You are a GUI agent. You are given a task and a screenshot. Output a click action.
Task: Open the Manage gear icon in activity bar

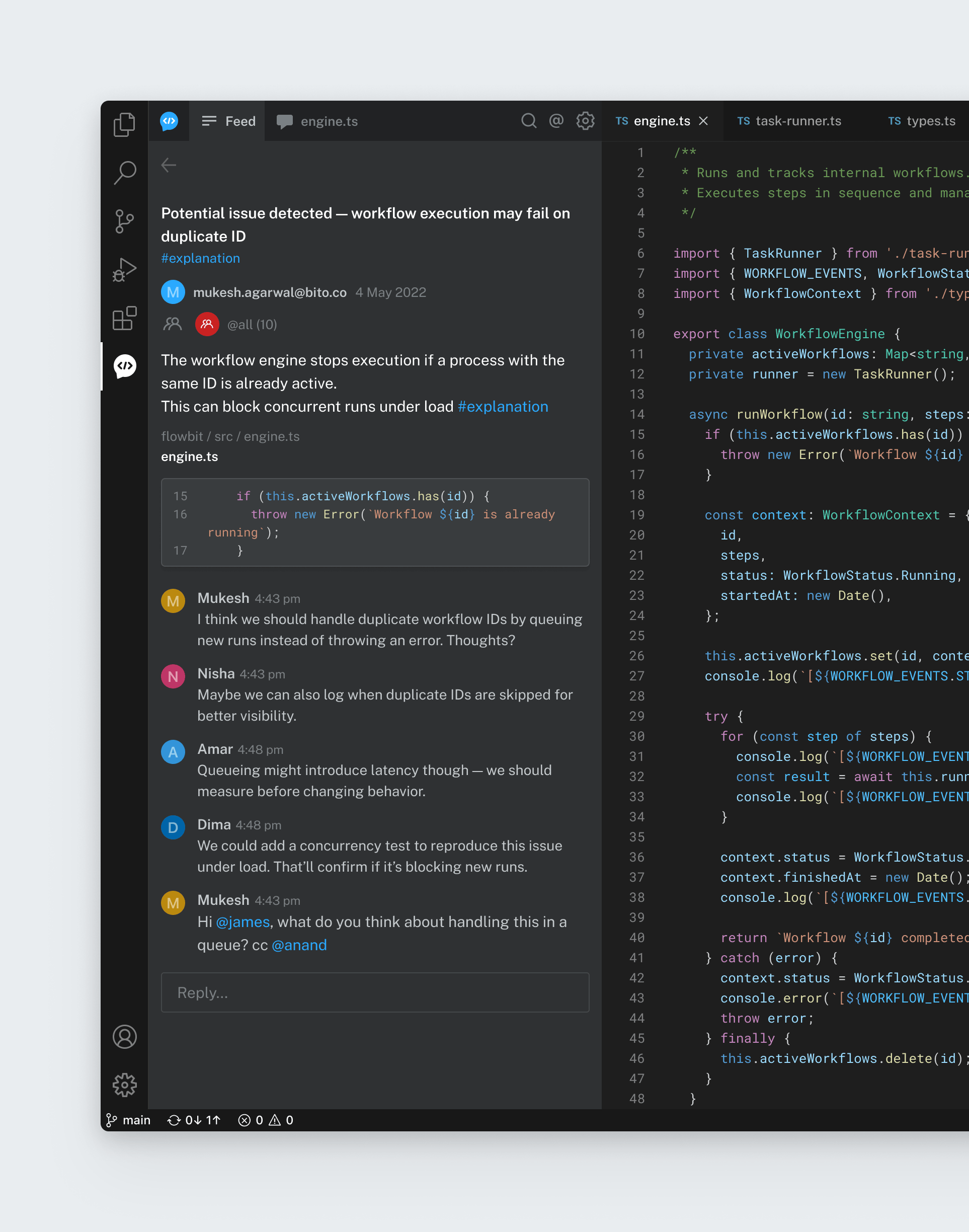pyautogui.click(x=124, y=1085)
